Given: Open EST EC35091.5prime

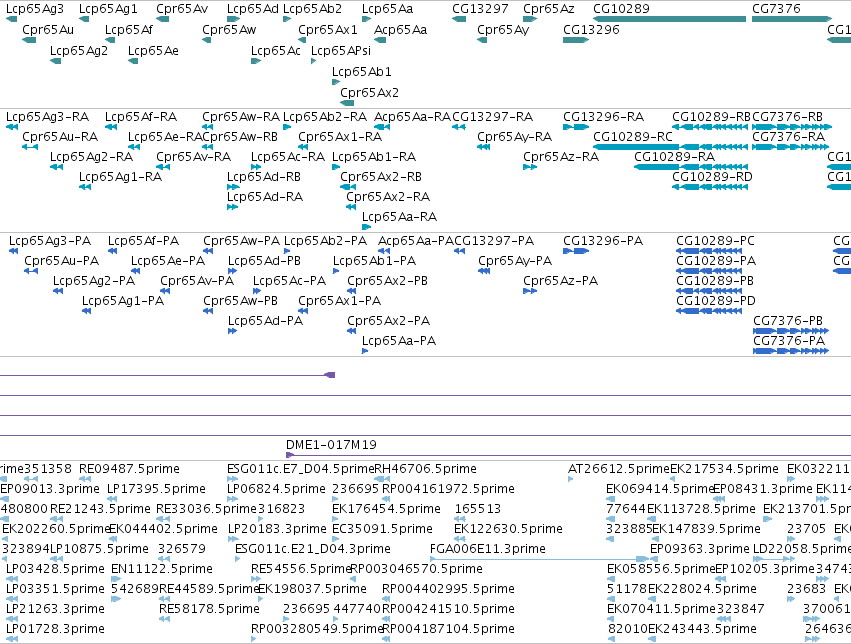Looking at the screenshot, I should (x=383, y=529).
